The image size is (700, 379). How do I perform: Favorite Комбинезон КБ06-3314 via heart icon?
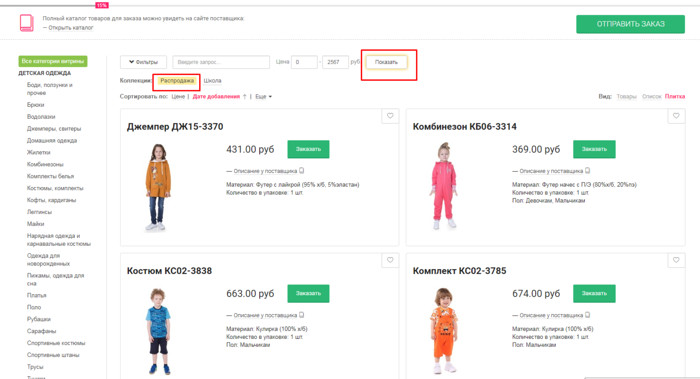tap(676, 116)
